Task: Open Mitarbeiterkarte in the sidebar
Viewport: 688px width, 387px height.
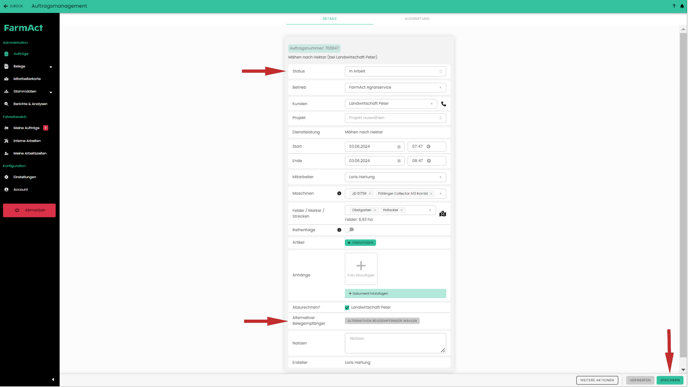Action: pos(27,79)
